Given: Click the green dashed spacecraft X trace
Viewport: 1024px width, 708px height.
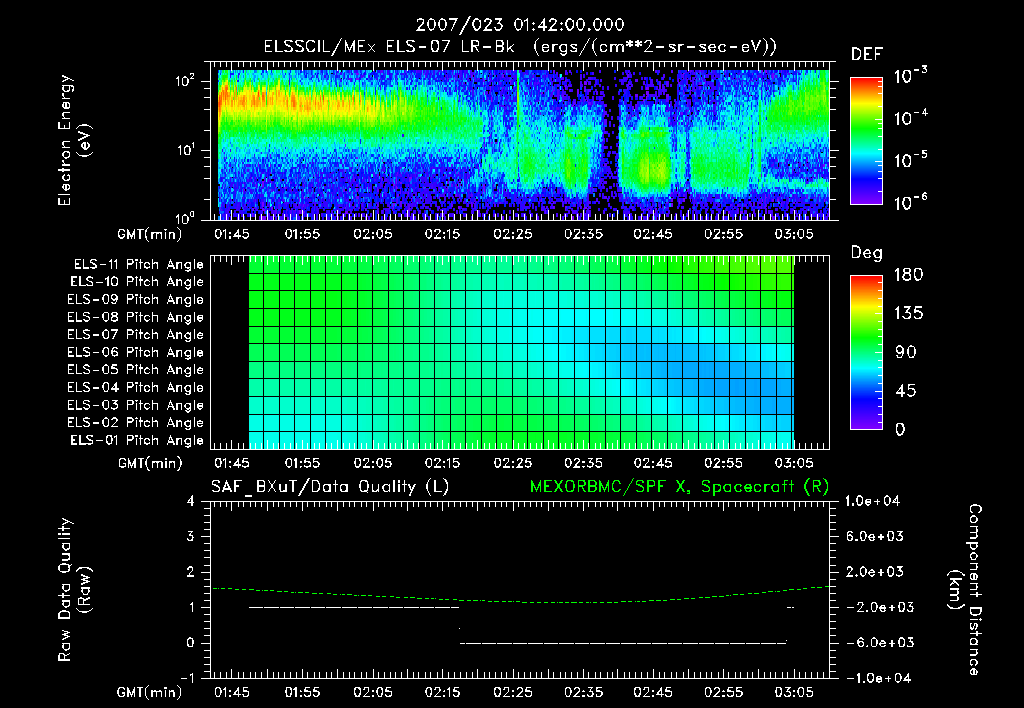Looking at the screenshot, I should pos(520,596).
